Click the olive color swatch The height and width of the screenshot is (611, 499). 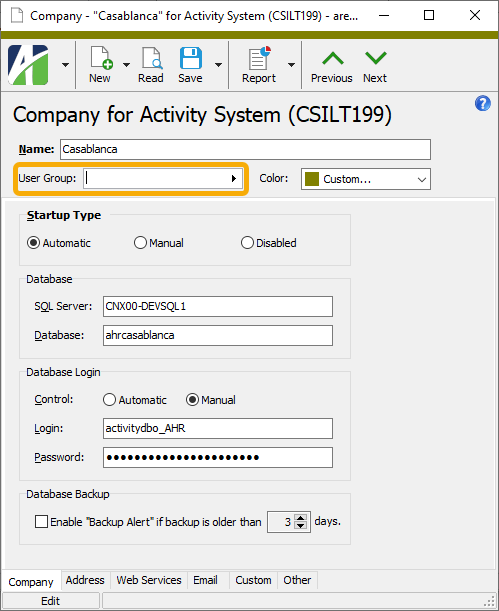[312, 179]
